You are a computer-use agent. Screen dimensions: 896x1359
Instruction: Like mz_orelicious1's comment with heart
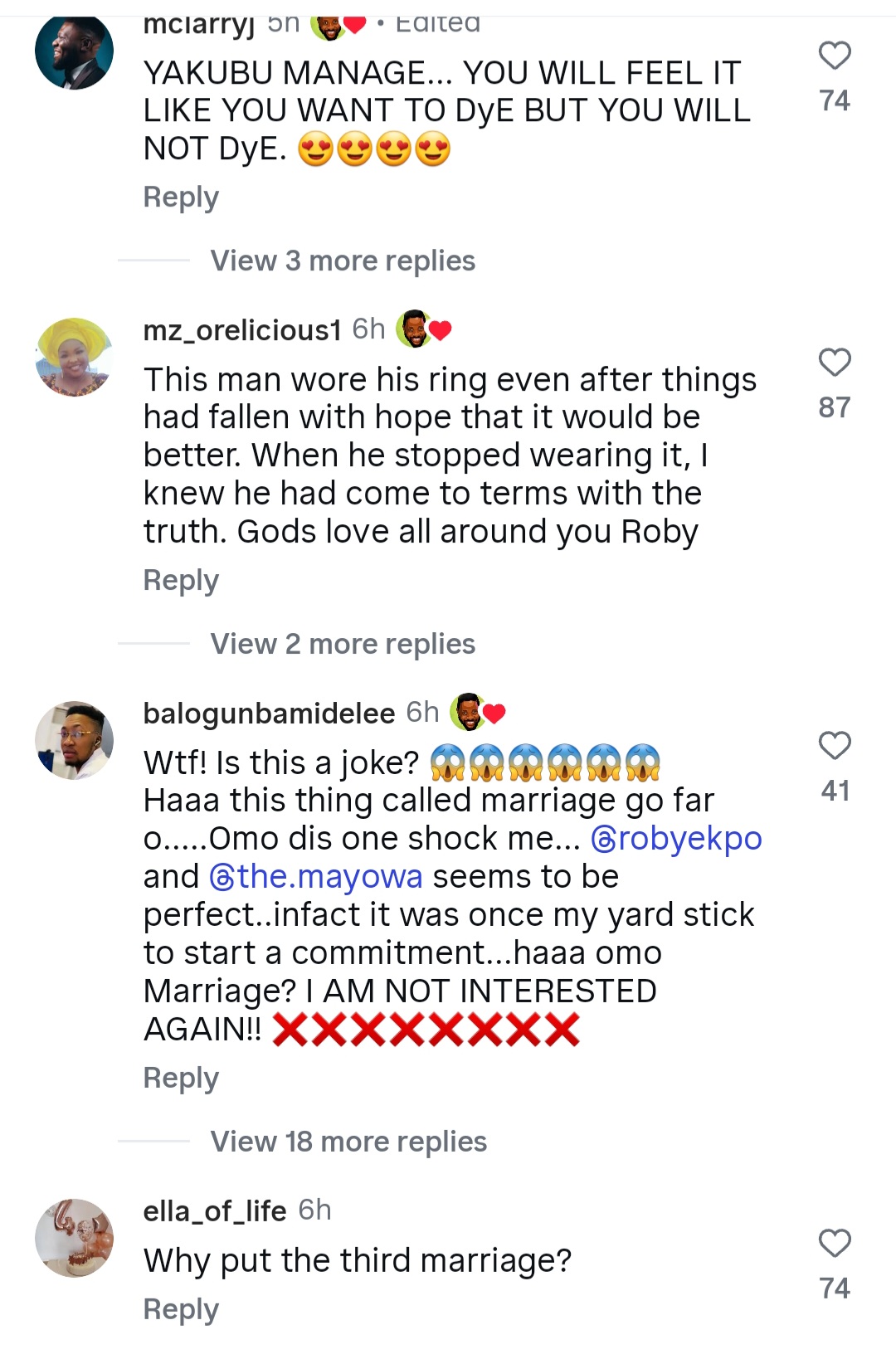[835, 363]
